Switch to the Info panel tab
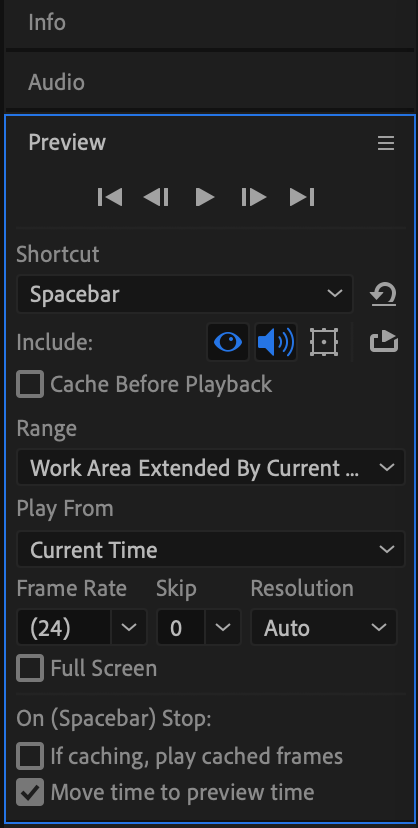 [47, 23]
